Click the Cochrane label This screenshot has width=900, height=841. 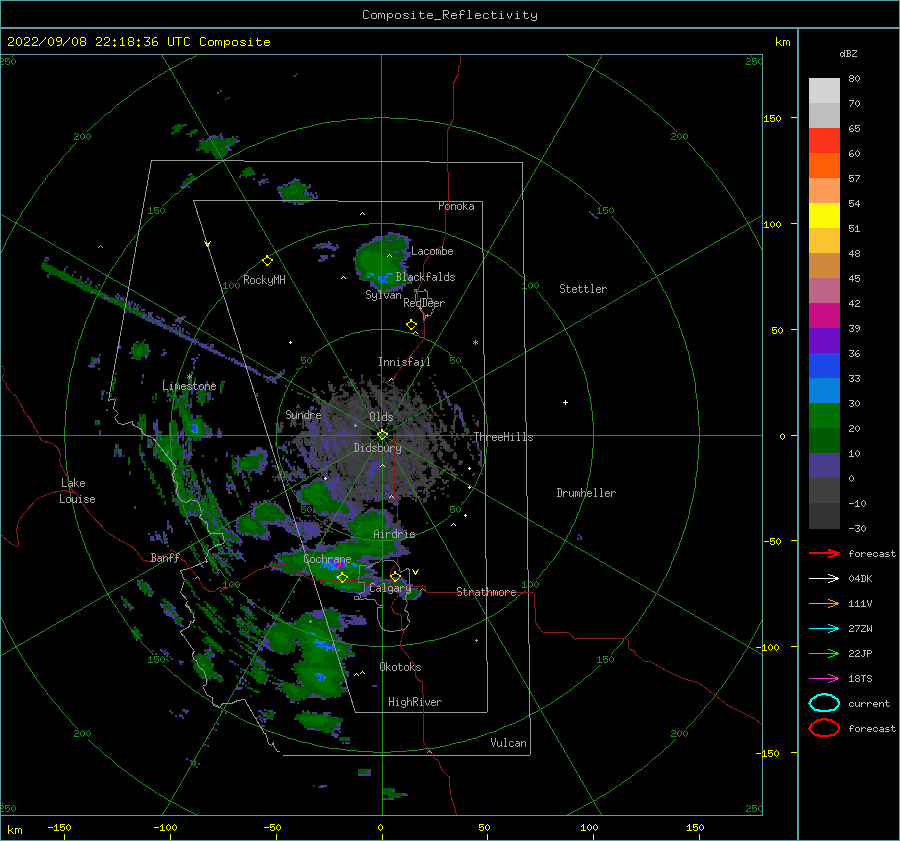pos(327,559)
